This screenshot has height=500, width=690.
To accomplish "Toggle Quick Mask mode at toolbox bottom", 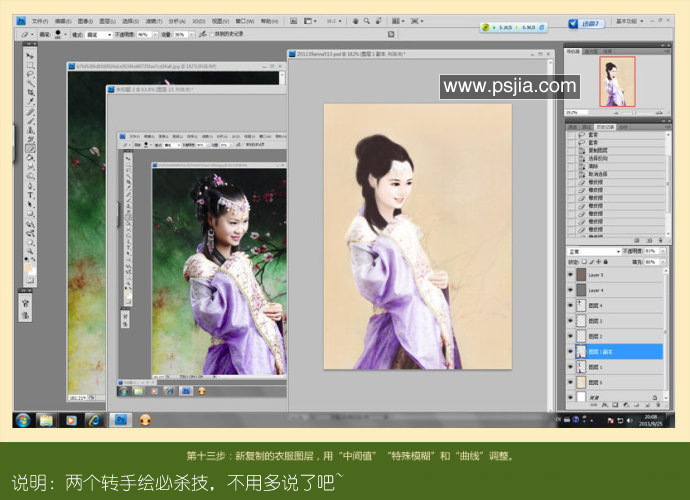I will [30, 280].
